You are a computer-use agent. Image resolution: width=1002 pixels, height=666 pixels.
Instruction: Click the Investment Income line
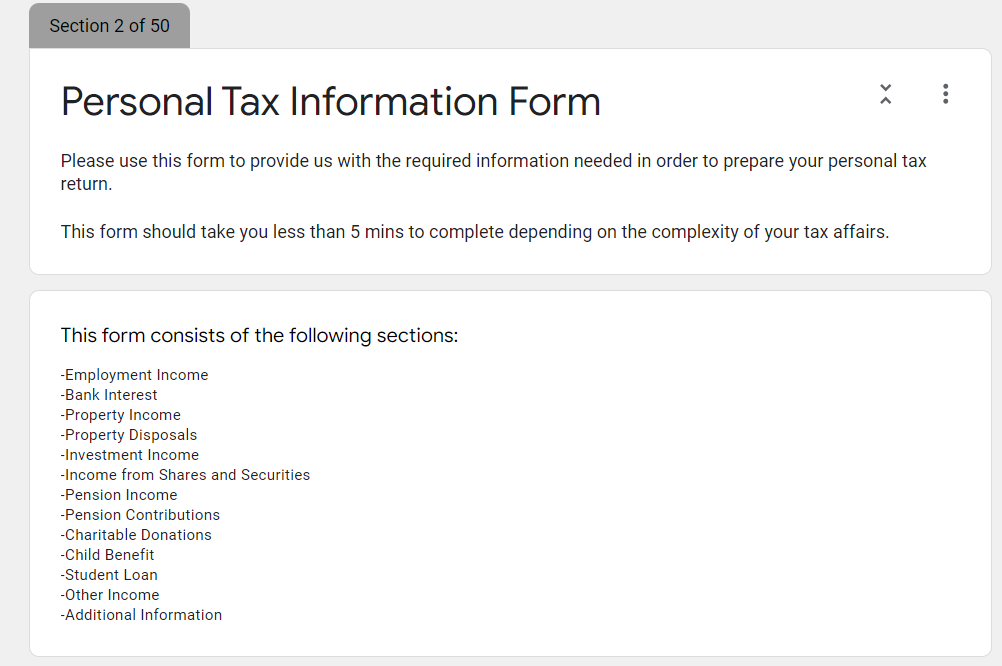(x=130, y=455)
